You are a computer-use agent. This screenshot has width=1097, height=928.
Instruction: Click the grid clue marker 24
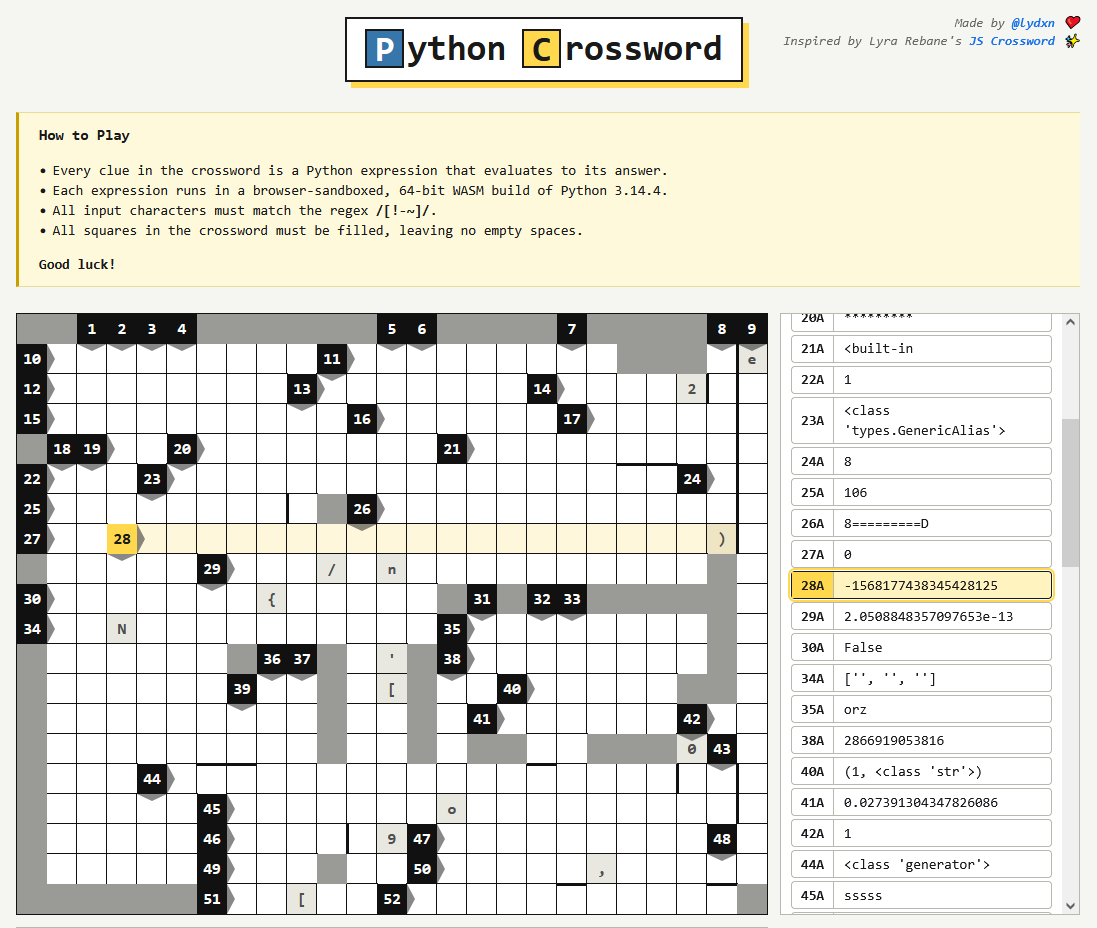pyautogui.click(x=692, y=479)
